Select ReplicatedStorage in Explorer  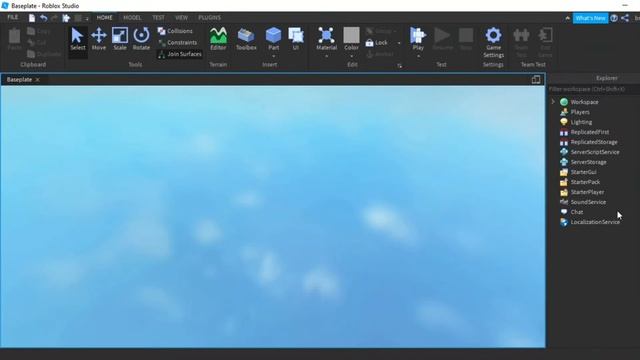click(594, 142)
